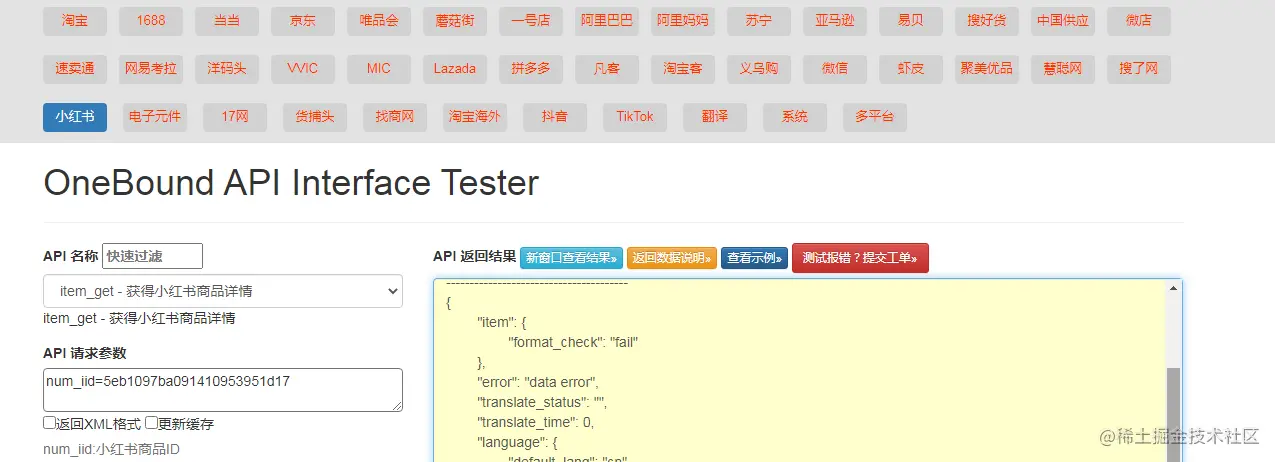Viewport: 1275px width, 462px height.
Task: Open the 唯品会 tab
Action: [x=379, y=21]
